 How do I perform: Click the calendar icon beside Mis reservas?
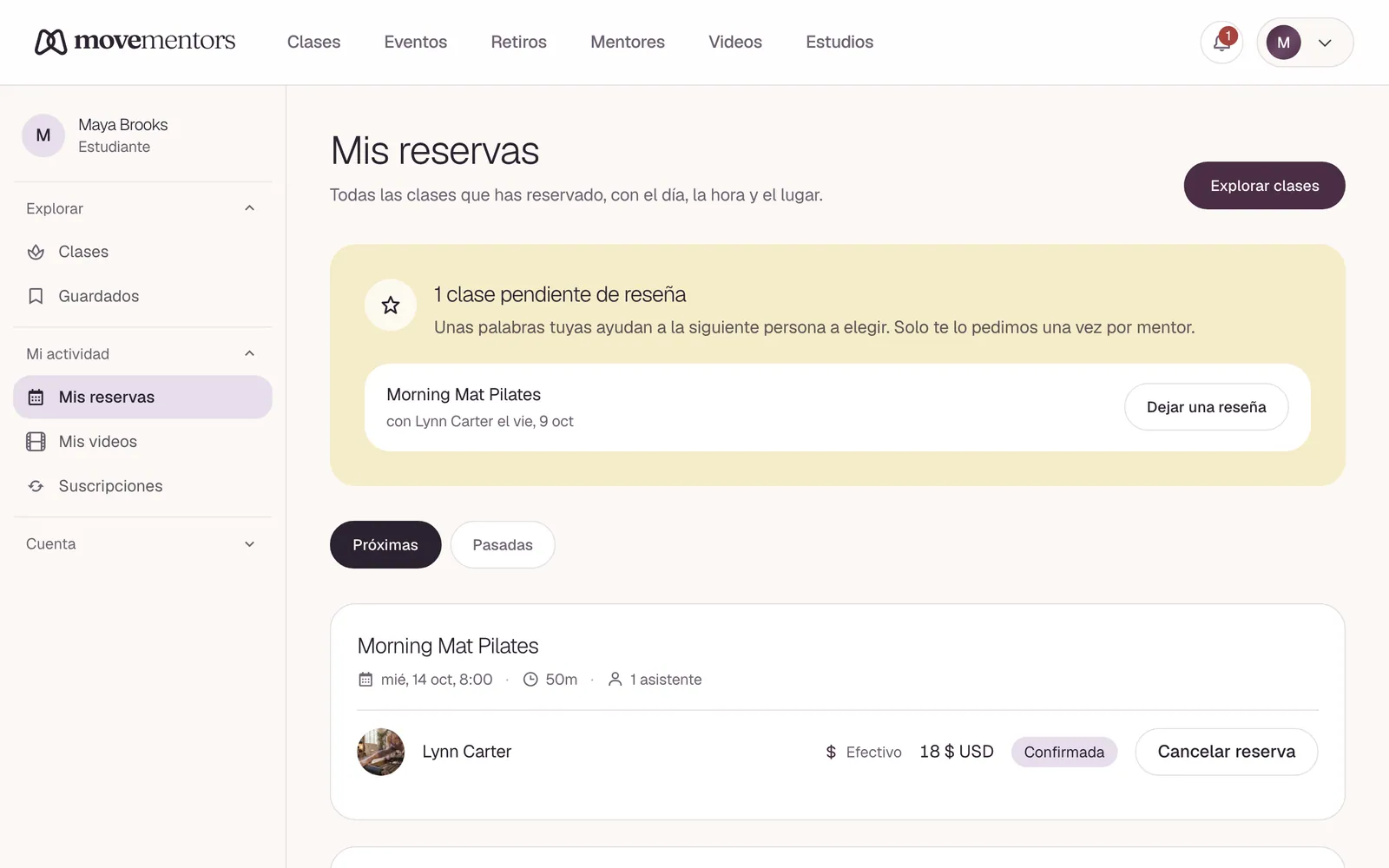point(36,398)
